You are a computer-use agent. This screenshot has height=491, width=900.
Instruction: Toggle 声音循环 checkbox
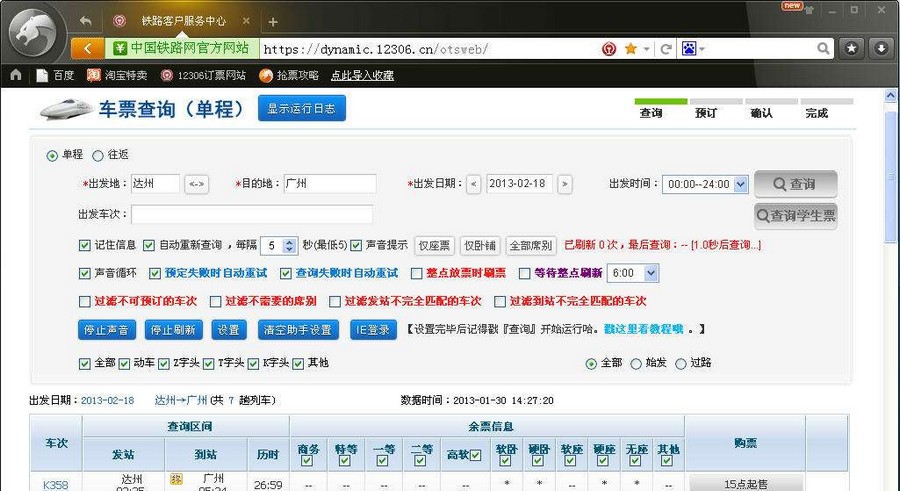pos(84,273)
